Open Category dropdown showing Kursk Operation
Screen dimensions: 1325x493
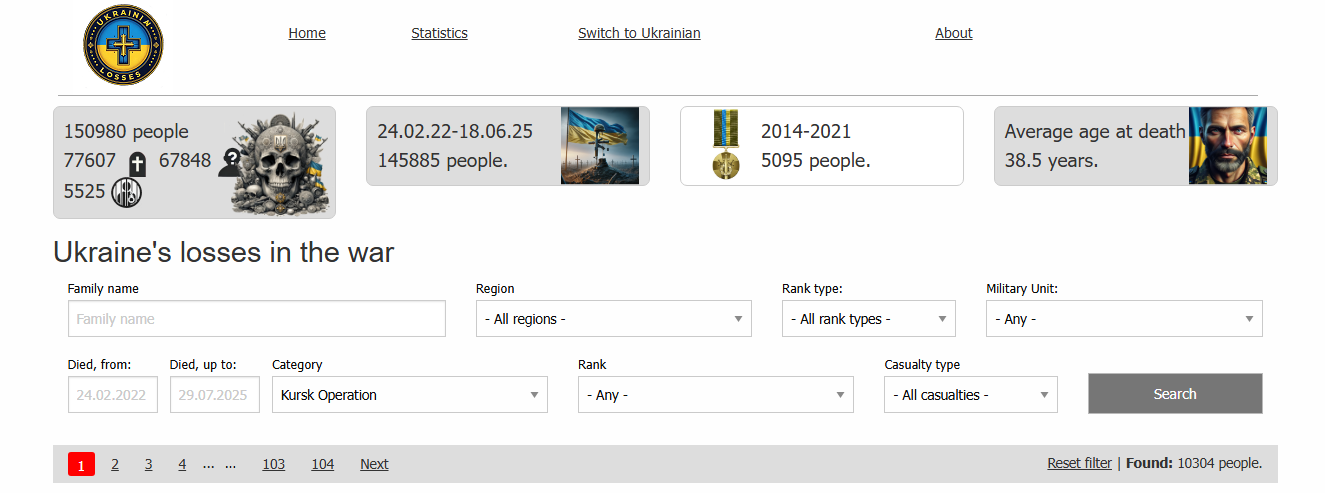[x=409, y=395]
